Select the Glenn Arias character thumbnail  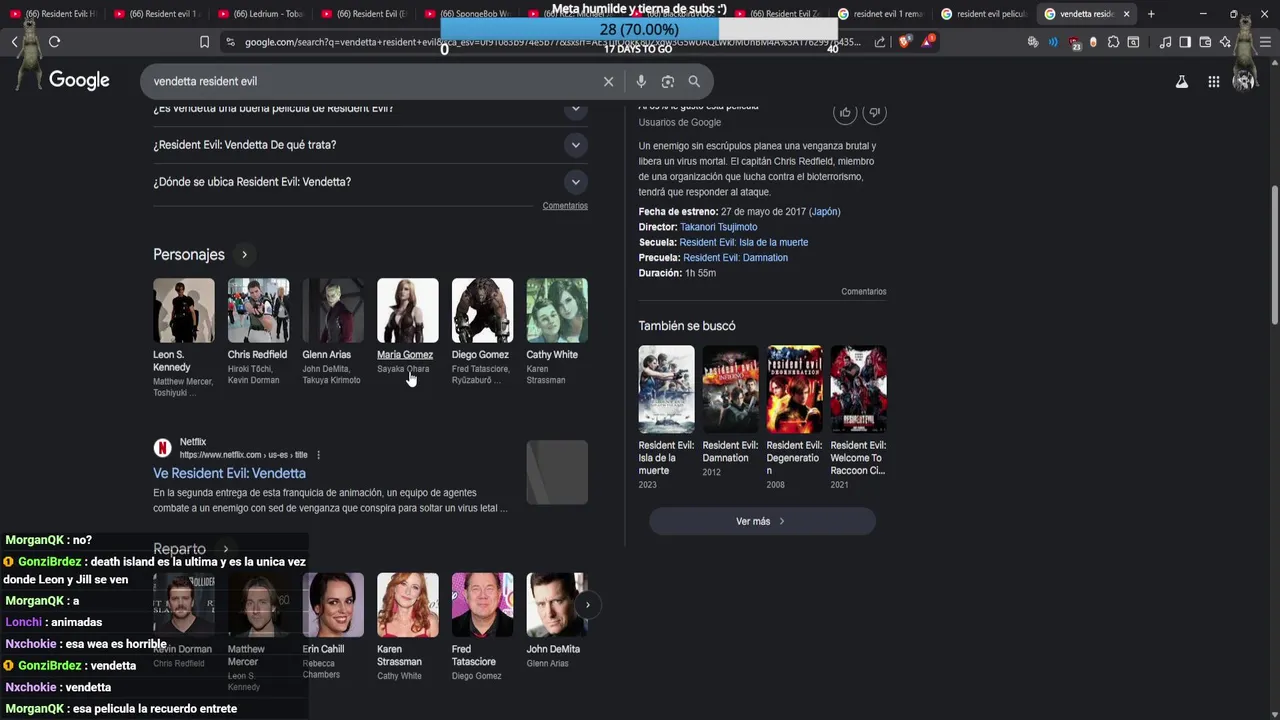[x=333, y=310]
